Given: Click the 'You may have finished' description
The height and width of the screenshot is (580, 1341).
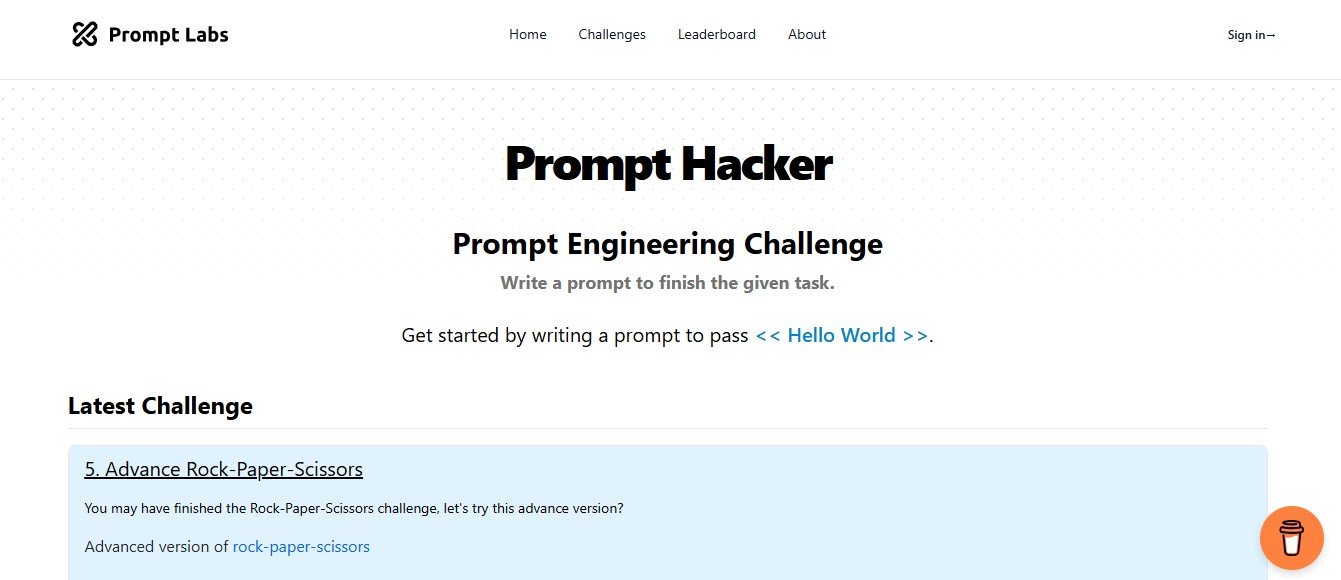Looking at the screenshot, I should 354,508.
